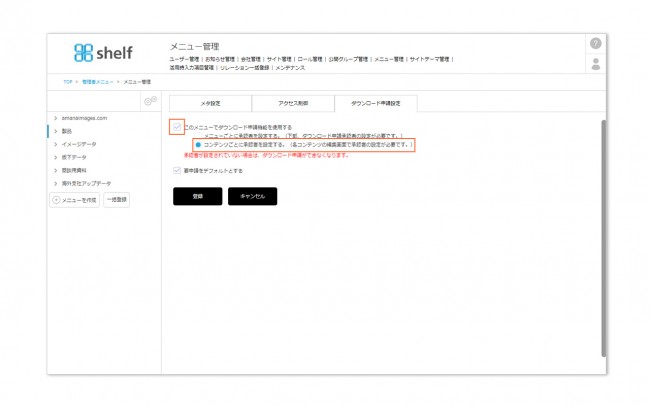This screenshot has width=650, height=406.
Task: Expand the イメージデータ tree node
Action: 56,144
